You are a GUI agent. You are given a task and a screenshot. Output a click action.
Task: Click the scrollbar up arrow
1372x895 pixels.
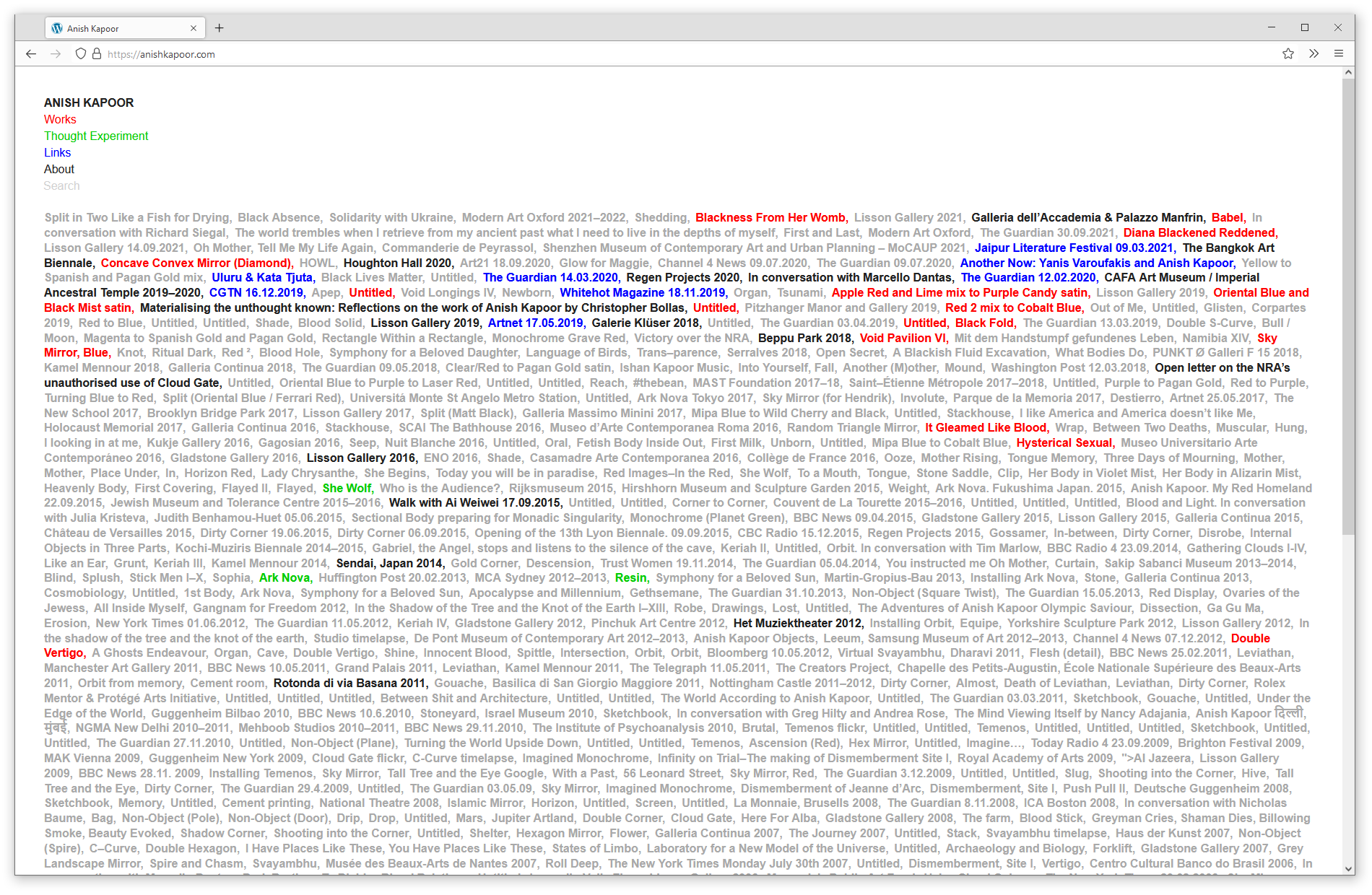[x=1348, y=73]
